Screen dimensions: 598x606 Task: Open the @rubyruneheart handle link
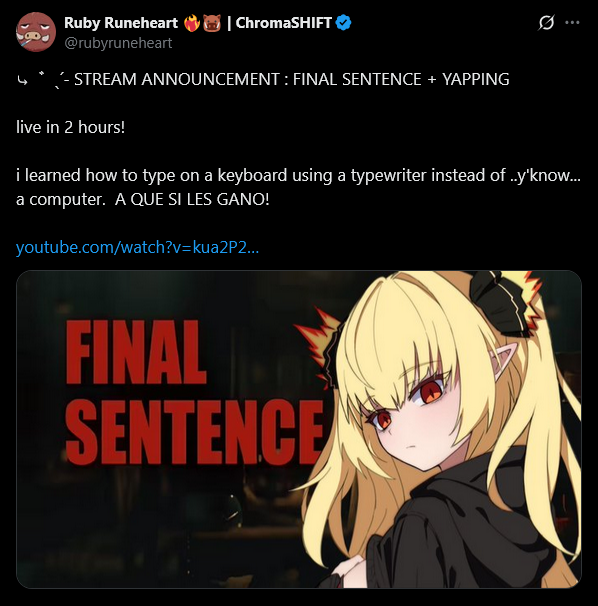click(x=118, y=43)
